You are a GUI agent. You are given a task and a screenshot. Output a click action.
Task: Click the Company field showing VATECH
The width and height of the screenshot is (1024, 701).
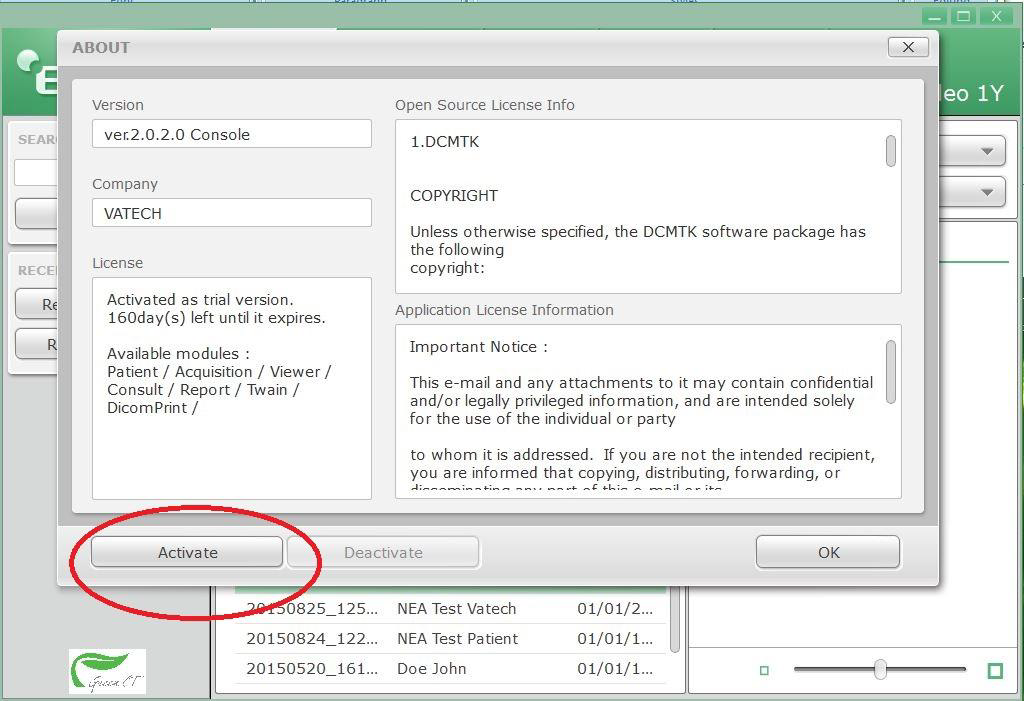(x=232, y=213)
